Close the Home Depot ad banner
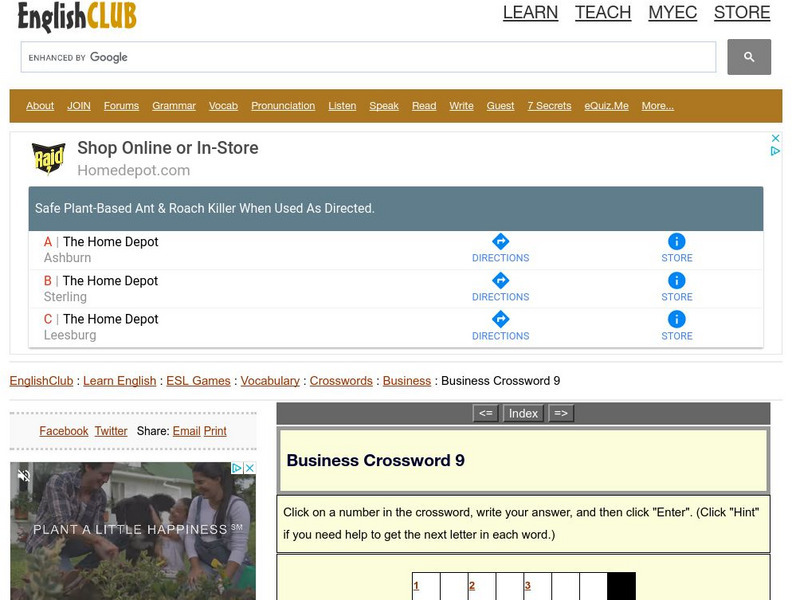 pos(775,138)
